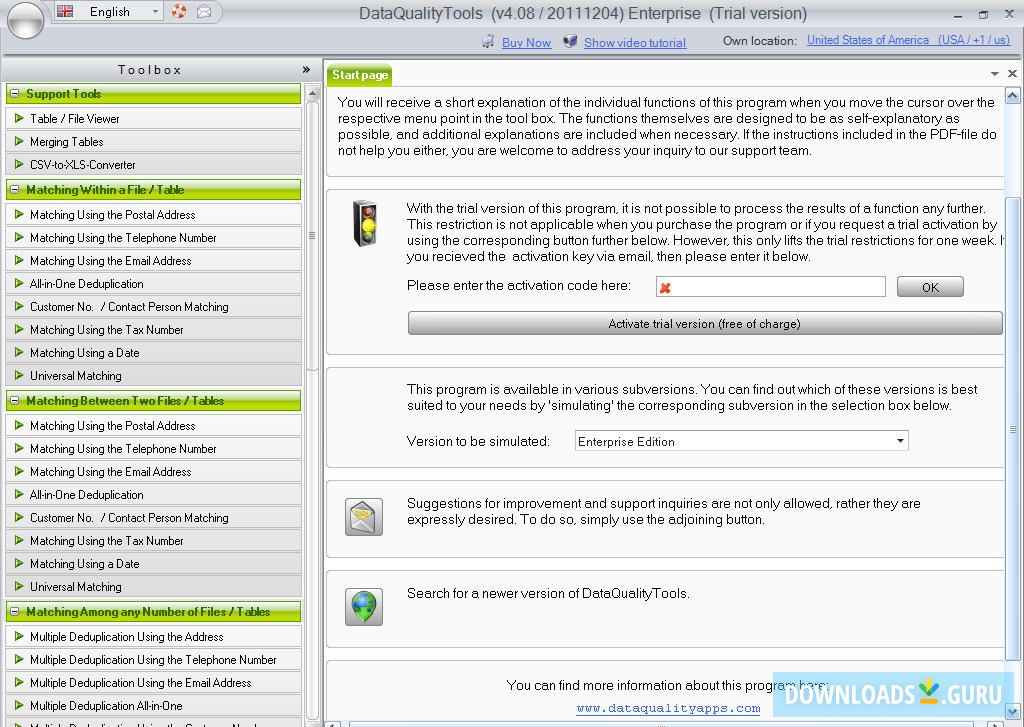Image resolution: width=1024 pixels, height=727 pixels.
Task: Select the Start page tab
Action: point(360,75)
